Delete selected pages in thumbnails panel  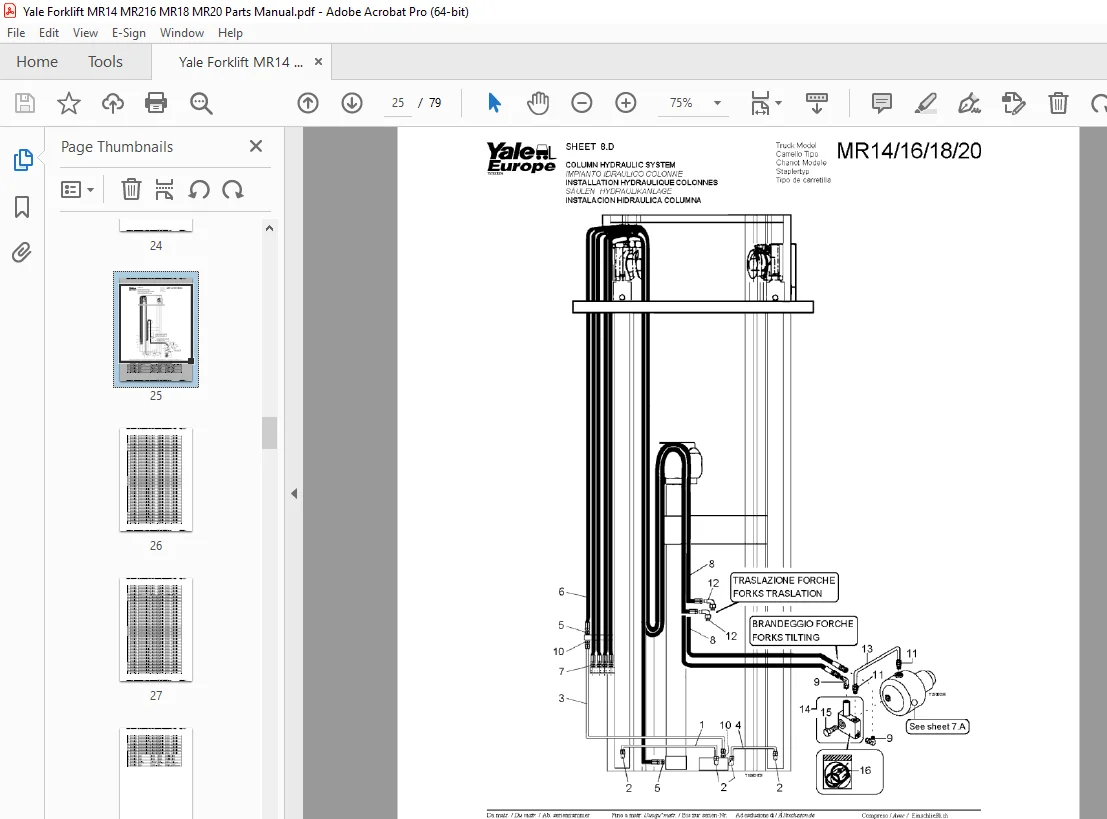tap(131, 189)
